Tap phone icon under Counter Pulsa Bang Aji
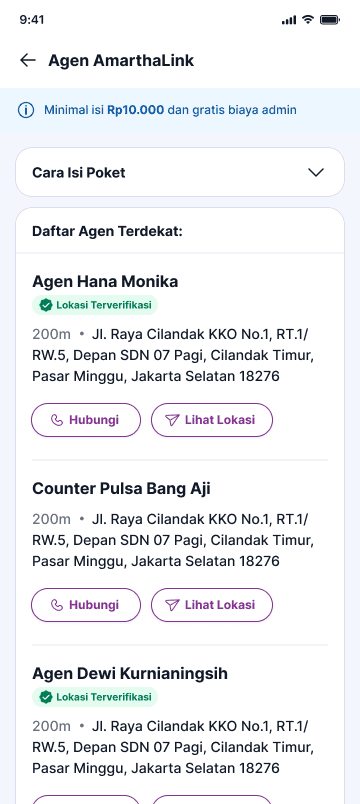Image resolution: width=360 pixels, height=804 pixels. click(x=57, y=605)
